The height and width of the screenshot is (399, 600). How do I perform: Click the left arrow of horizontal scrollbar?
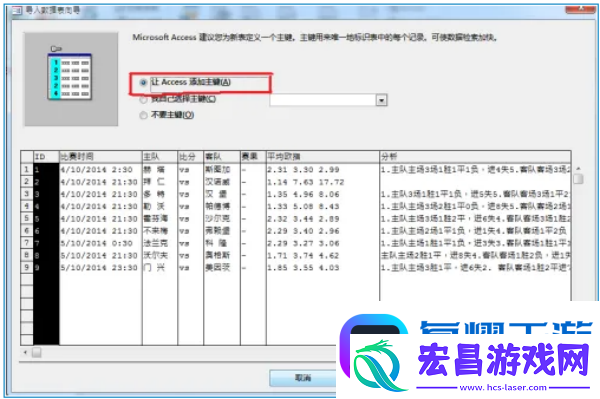[x=25, y=352]
